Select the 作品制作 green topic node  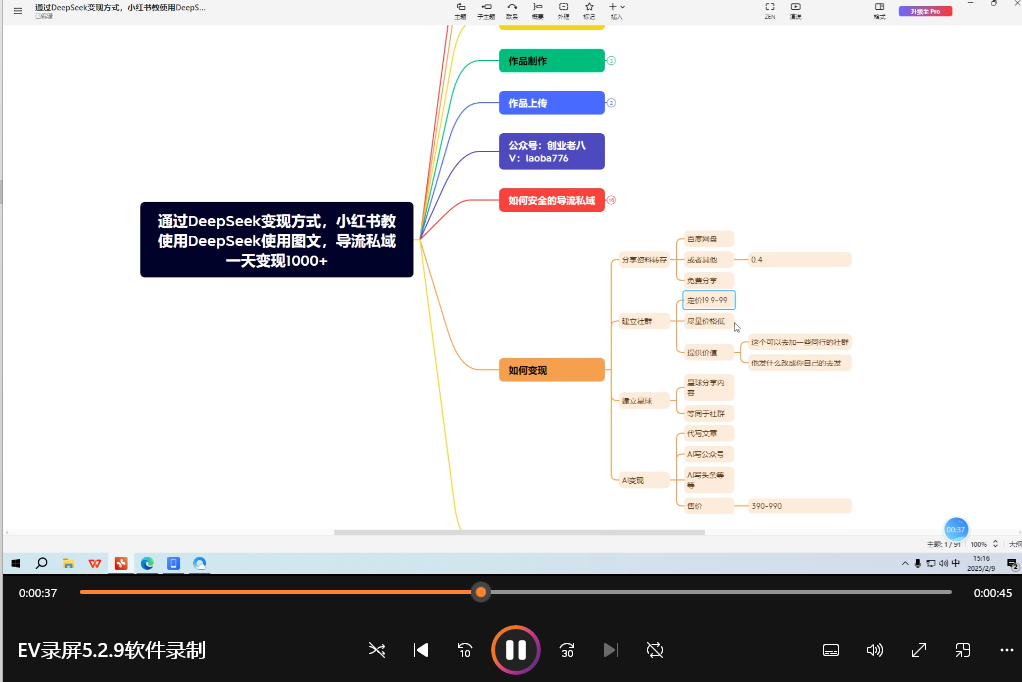coord(551,61)
